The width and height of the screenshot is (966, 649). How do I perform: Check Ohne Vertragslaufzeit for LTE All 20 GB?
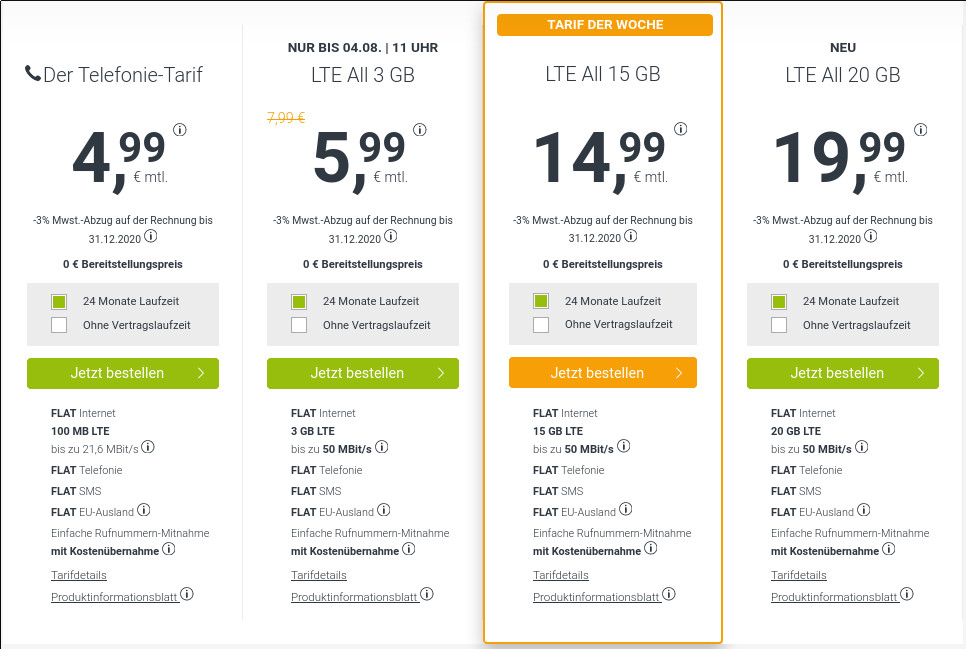(778, 325)
